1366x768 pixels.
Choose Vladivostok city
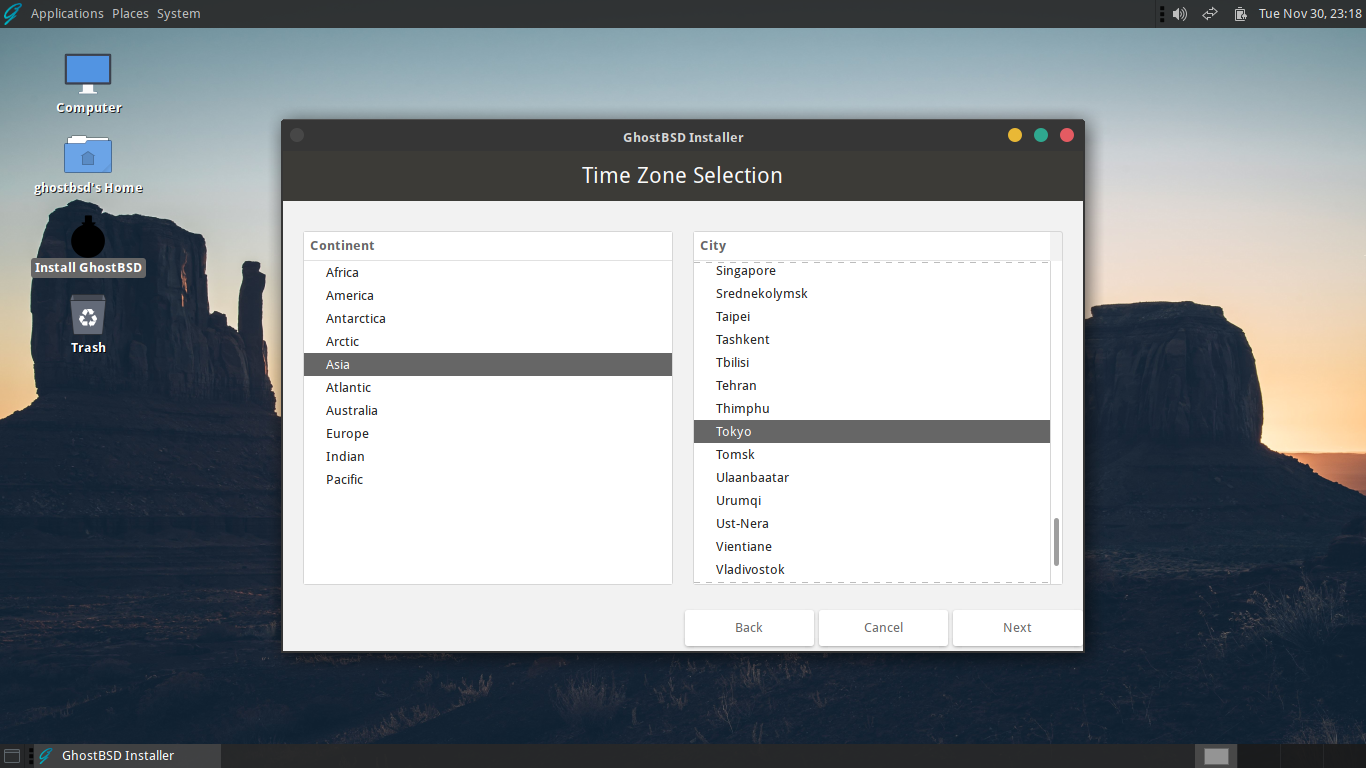point(872,570)
